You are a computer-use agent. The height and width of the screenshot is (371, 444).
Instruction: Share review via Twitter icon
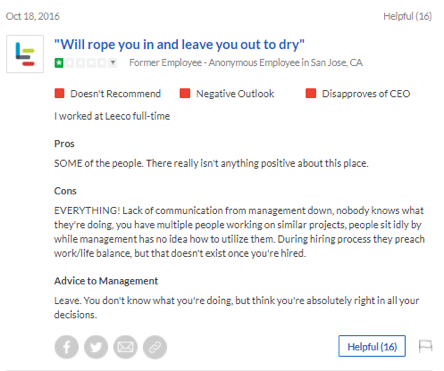pyautogui.click(x=96, y=347)
